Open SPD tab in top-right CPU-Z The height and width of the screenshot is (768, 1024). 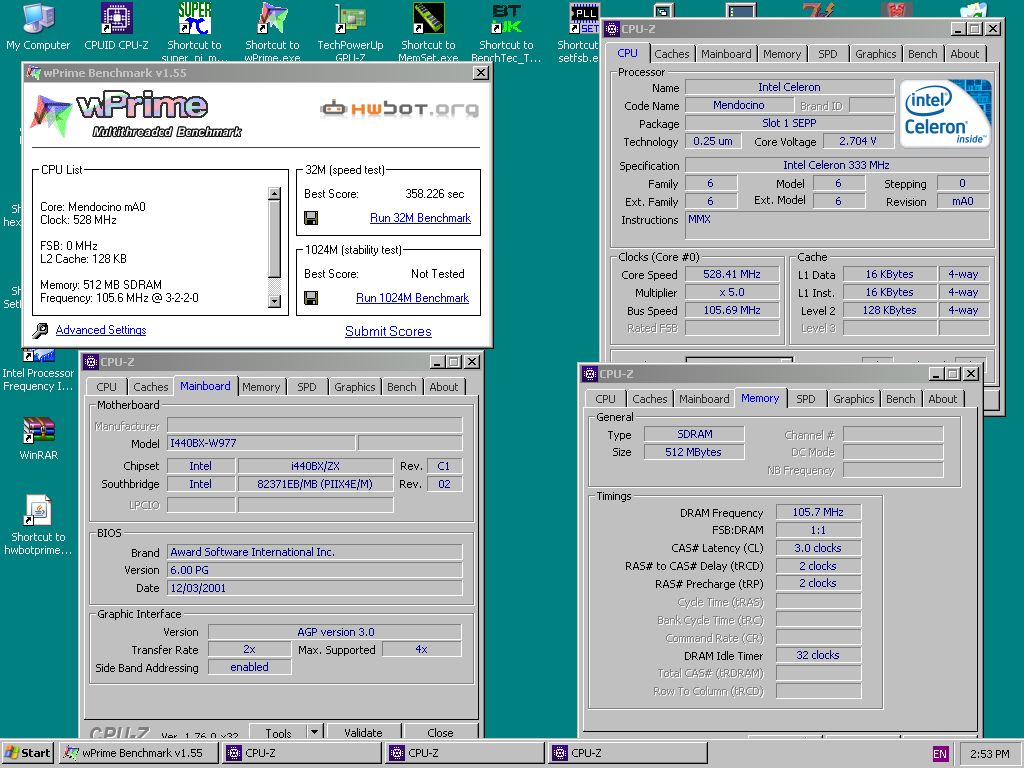point(827,54)
